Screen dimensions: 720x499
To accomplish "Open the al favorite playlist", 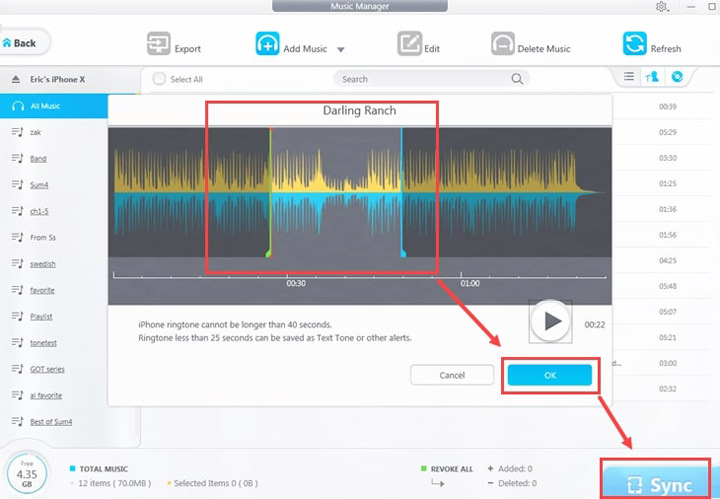I will 46,395.
